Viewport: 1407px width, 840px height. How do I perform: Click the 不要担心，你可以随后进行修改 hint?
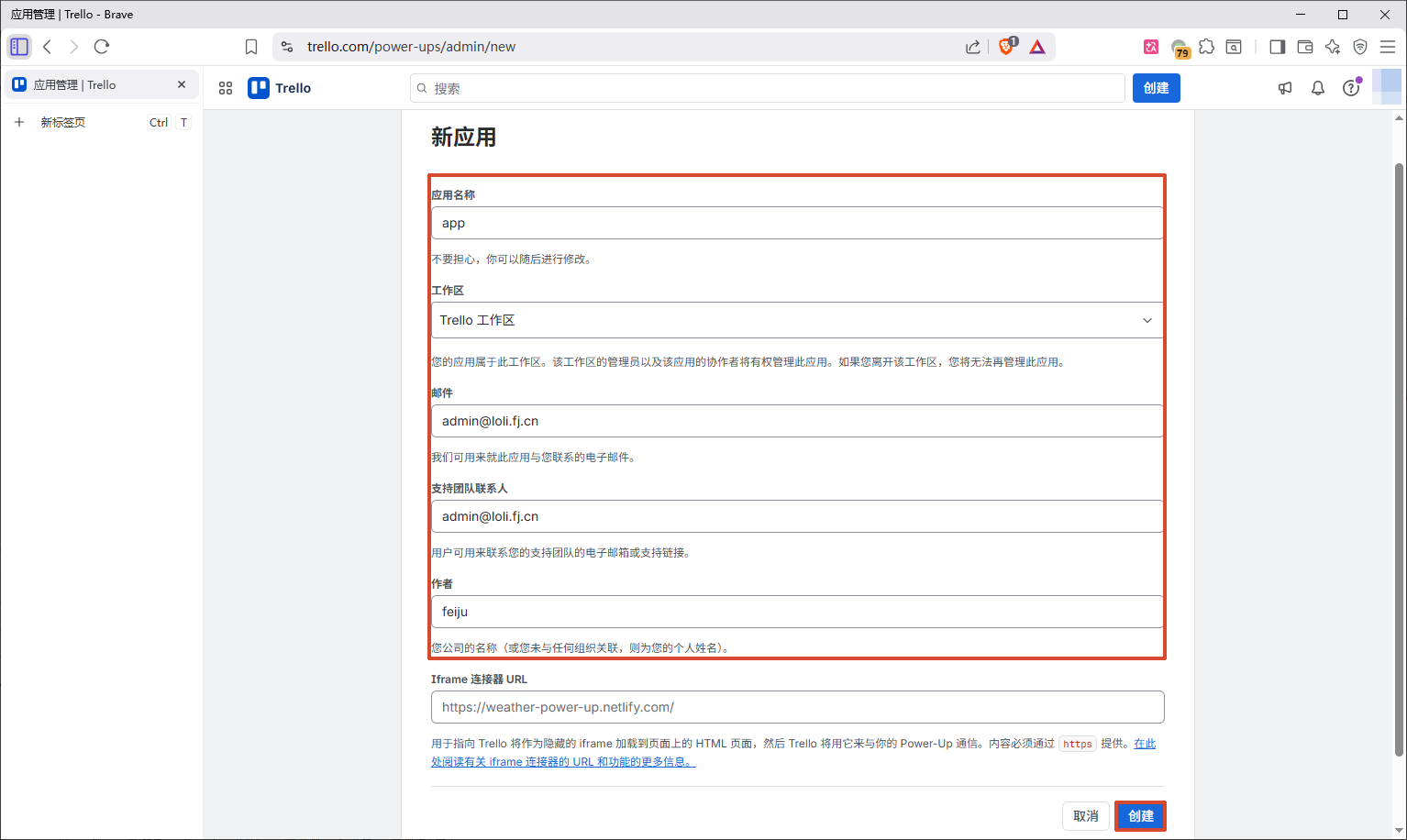(x=514, y=260)
